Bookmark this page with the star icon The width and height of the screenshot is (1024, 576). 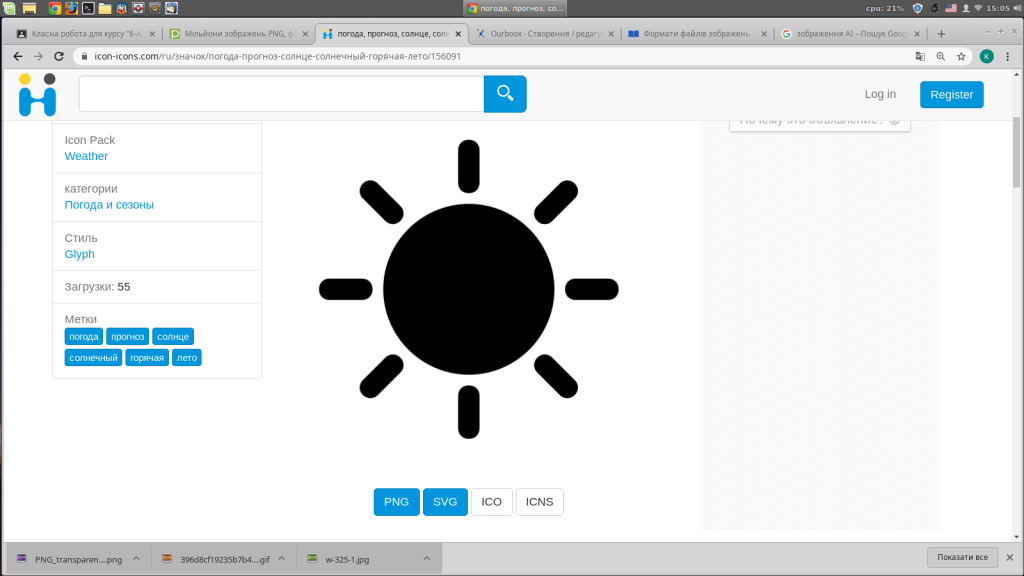pos(961,56)
